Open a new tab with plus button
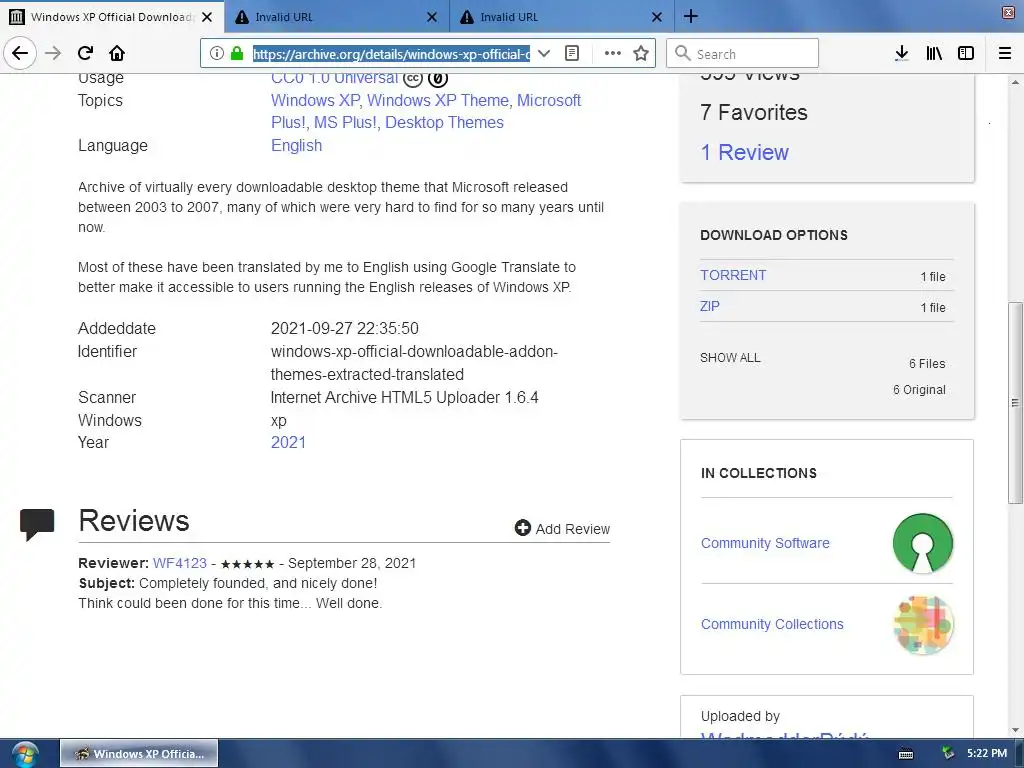Viewport: 1024px width, 768px height. tap(690, 16)
